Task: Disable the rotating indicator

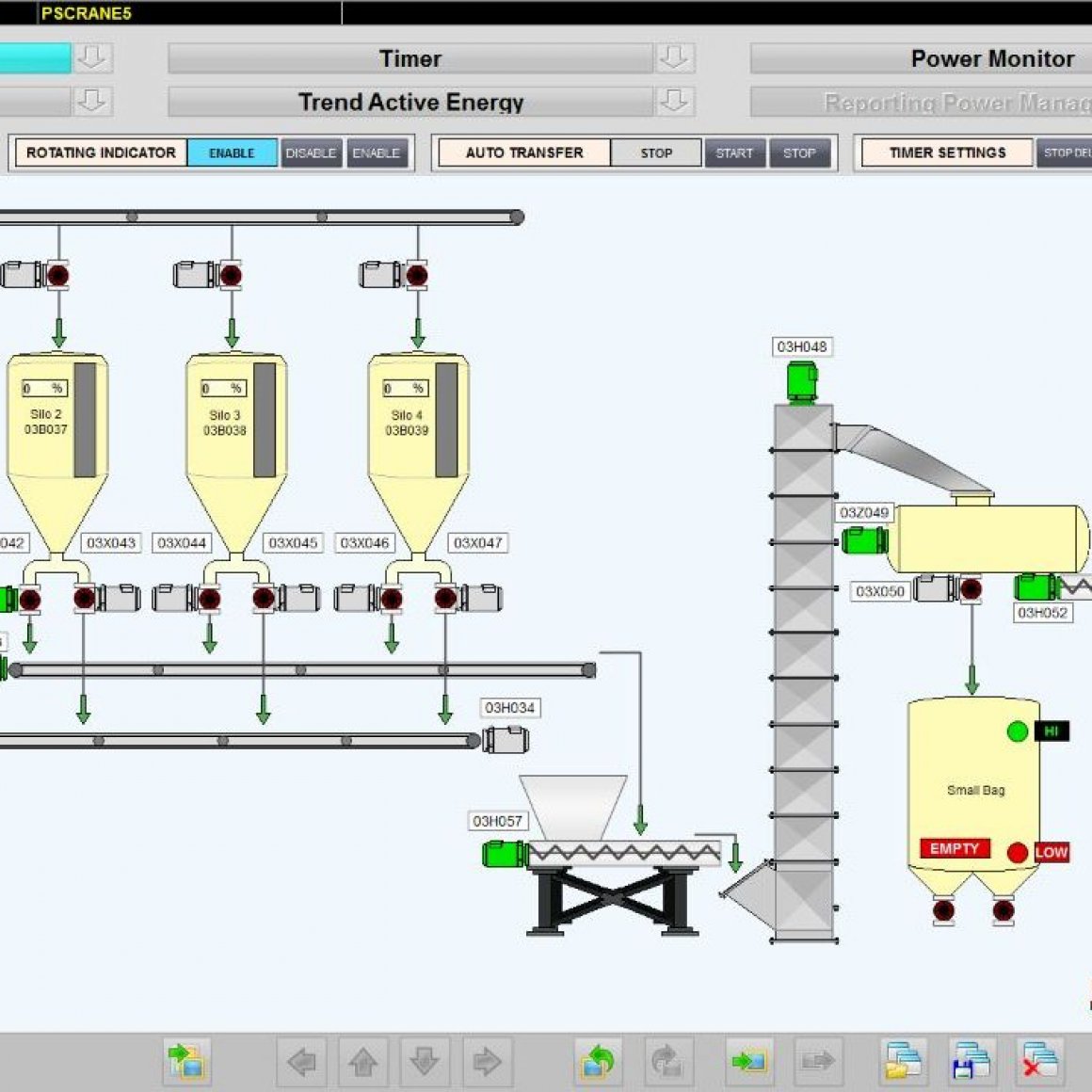Action: point(312,153)
